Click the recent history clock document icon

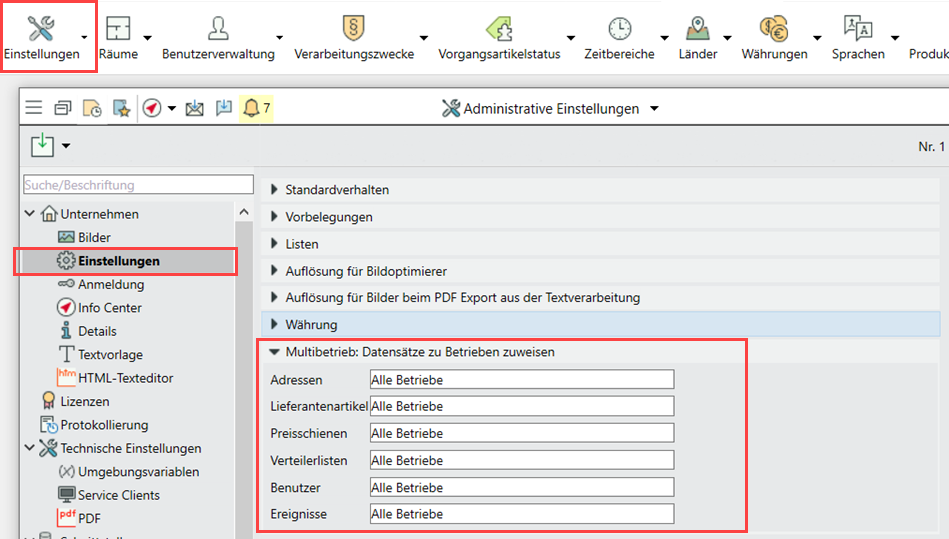(x=92, y=108)
